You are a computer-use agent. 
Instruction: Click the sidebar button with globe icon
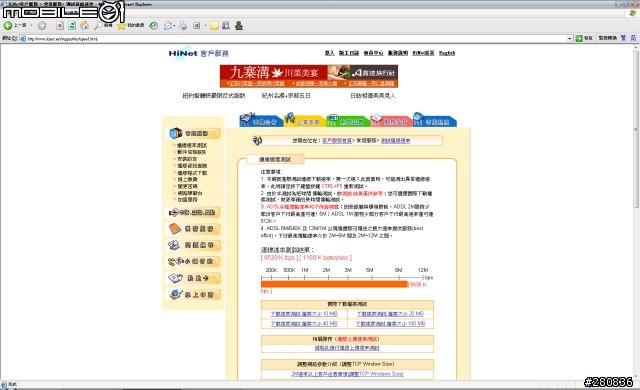coord(194,294)
